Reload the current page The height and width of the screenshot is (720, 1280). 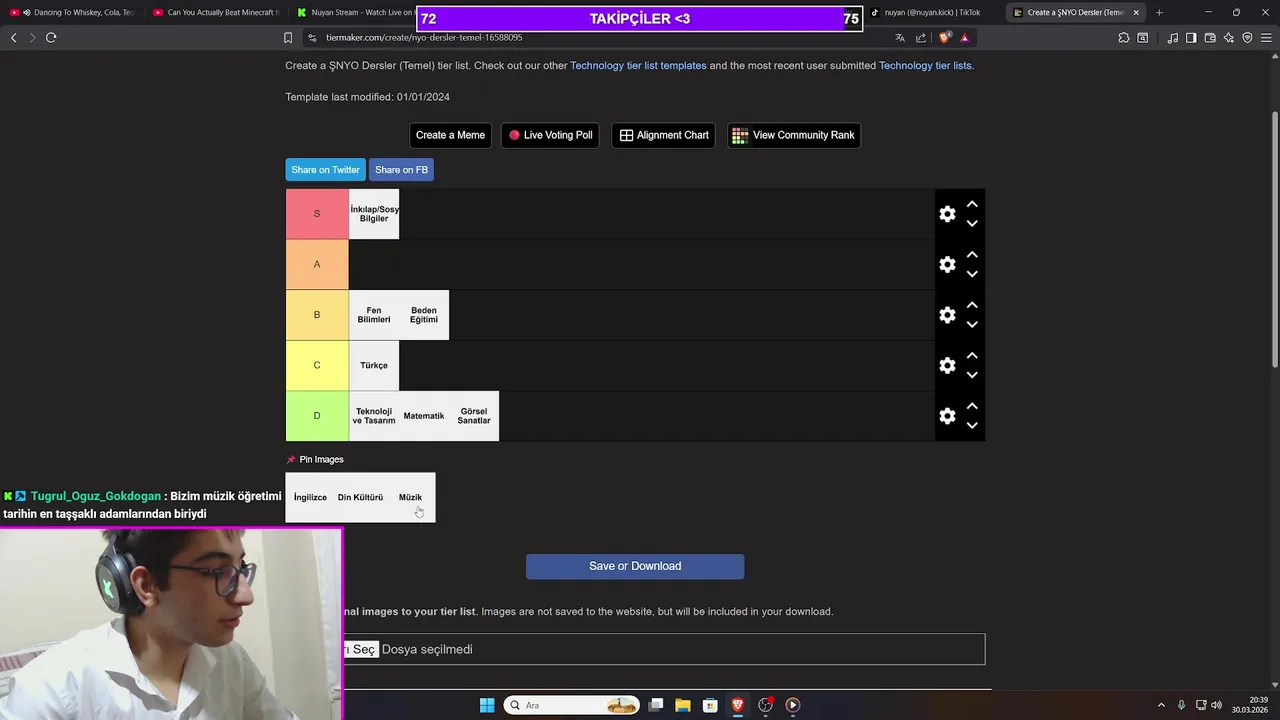[51, 38]
